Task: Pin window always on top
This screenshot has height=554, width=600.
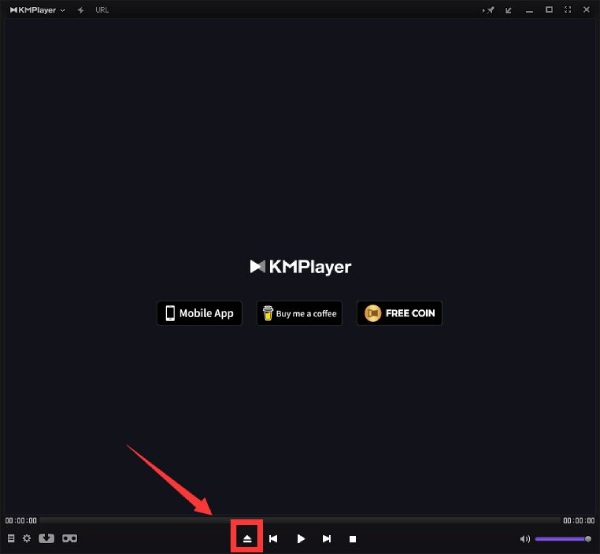Action: coord(489,10)
